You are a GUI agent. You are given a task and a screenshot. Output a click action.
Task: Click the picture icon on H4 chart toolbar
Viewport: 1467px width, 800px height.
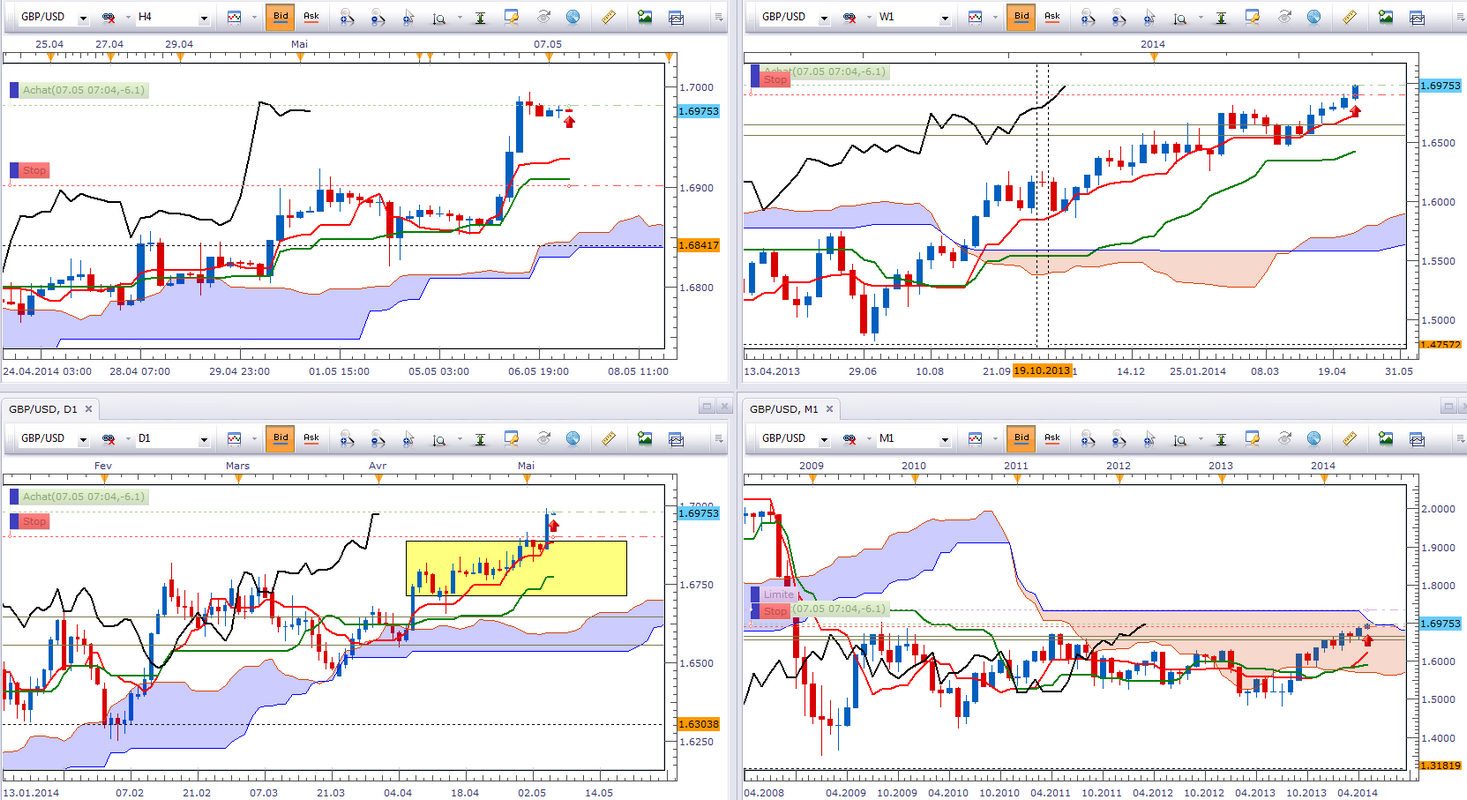click(x=645, y=17)
